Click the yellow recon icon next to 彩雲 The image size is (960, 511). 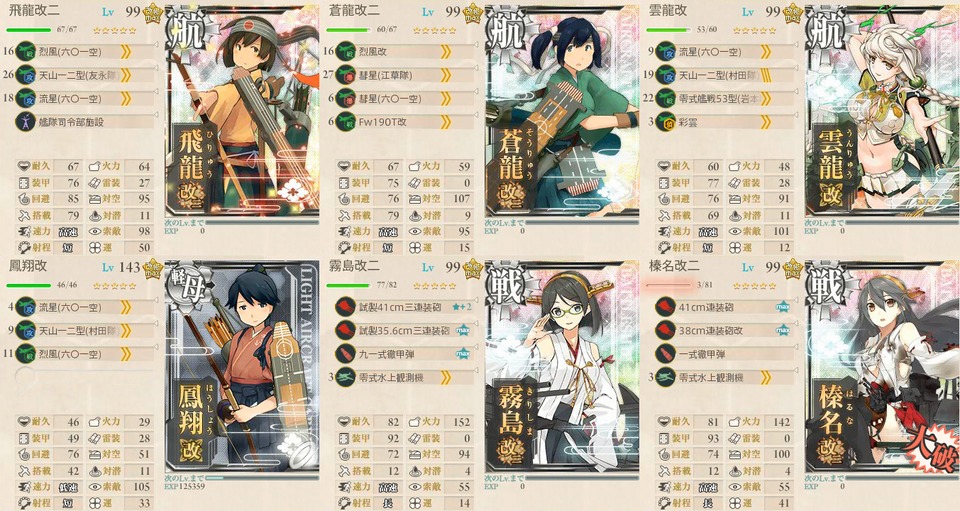(666, 122)
